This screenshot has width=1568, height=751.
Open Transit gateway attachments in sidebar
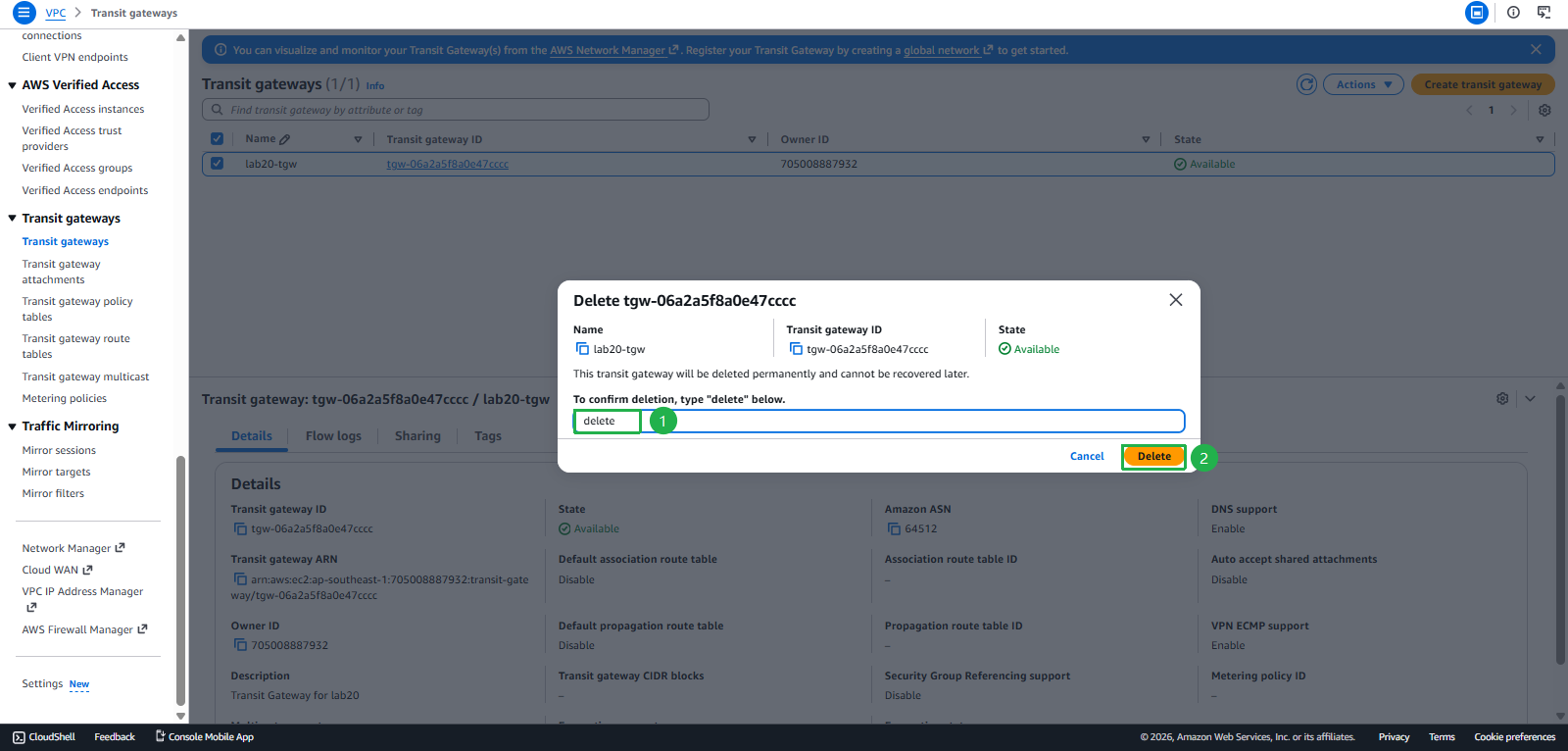click(61, 272)
